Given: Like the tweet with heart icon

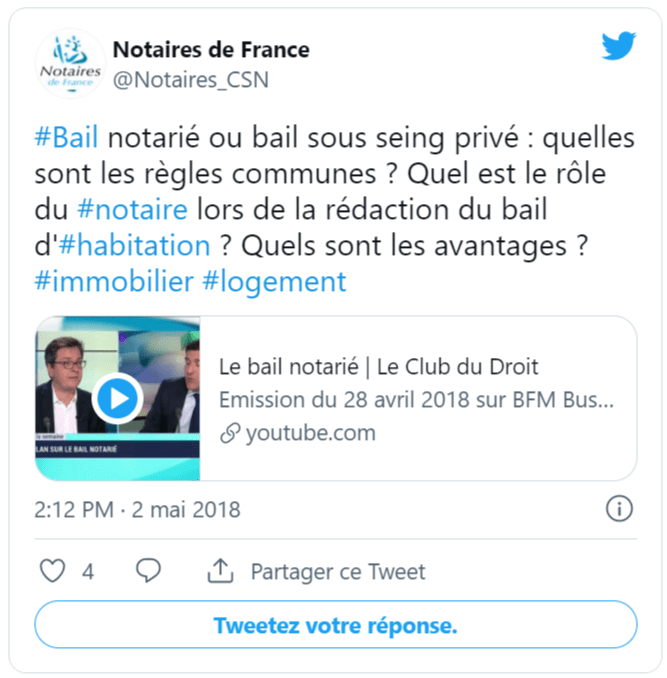Looking at the screenshot, I should 52,571.
